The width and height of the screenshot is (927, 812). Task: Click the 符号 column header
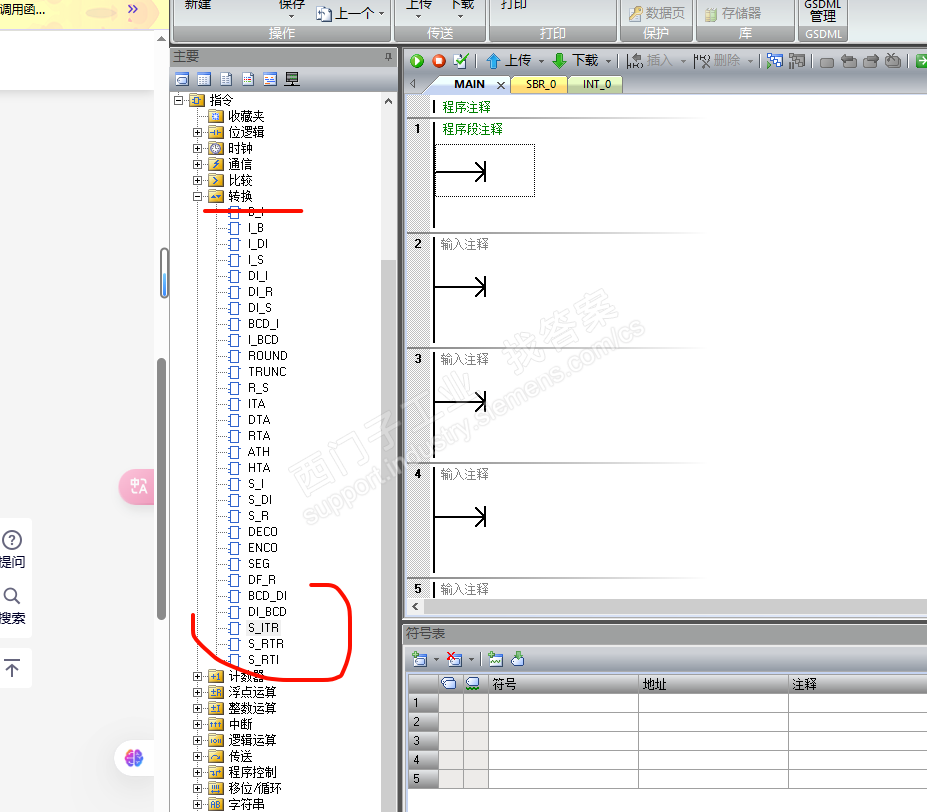point(563,684)
